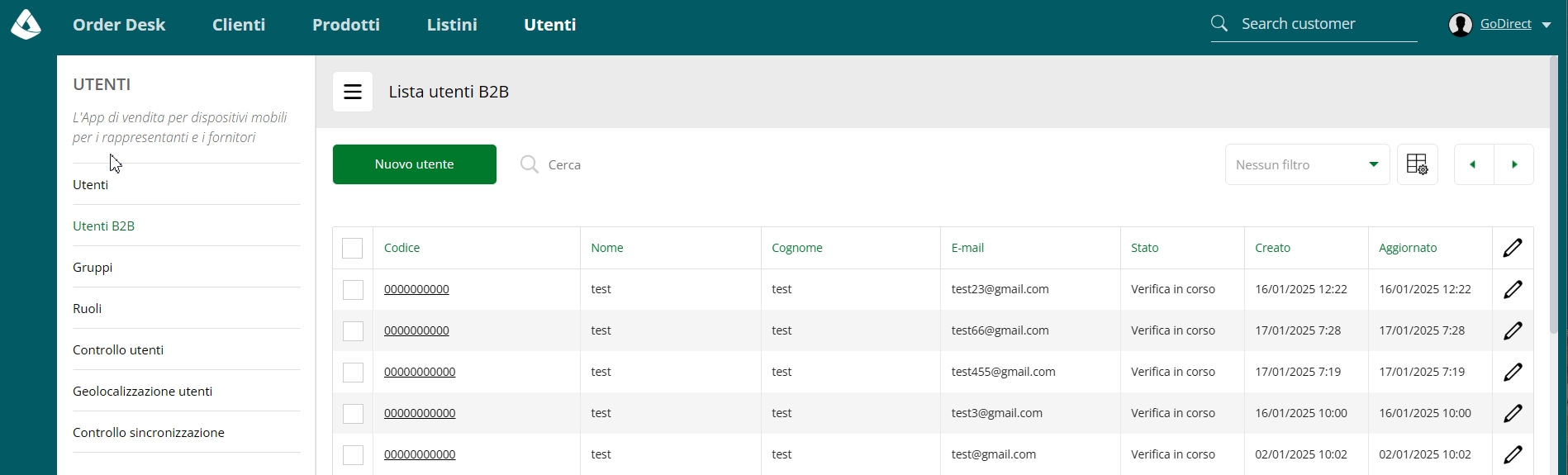Image resolution: width=1568 pixels, height=475 pixels.
Task: Click created date 16/01/2025 12:22
Action: (x=1301, y=289)
